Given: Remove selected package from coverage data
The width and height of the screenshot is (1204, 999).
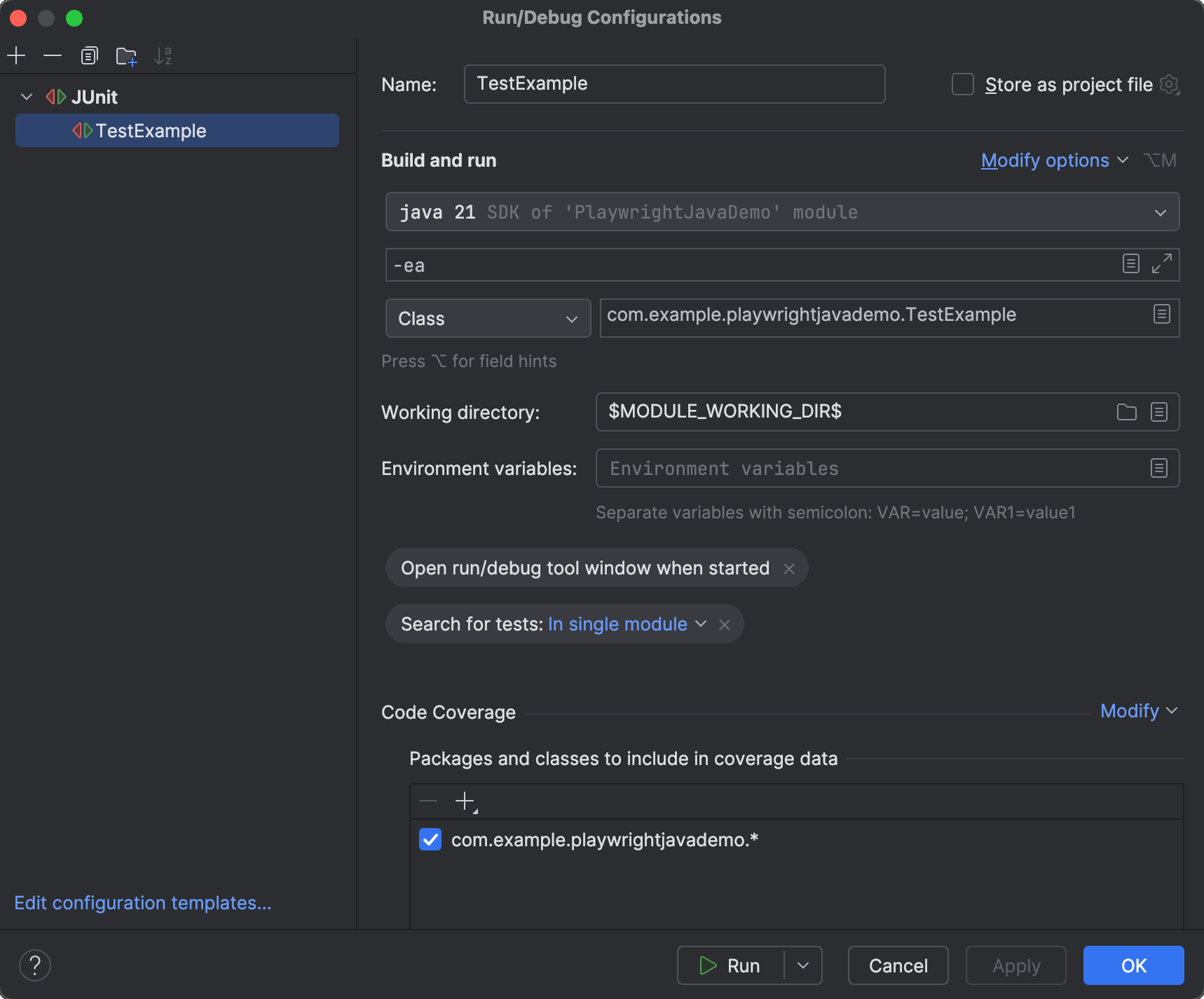Looking at the screenshot, I should tap(427, 801).
